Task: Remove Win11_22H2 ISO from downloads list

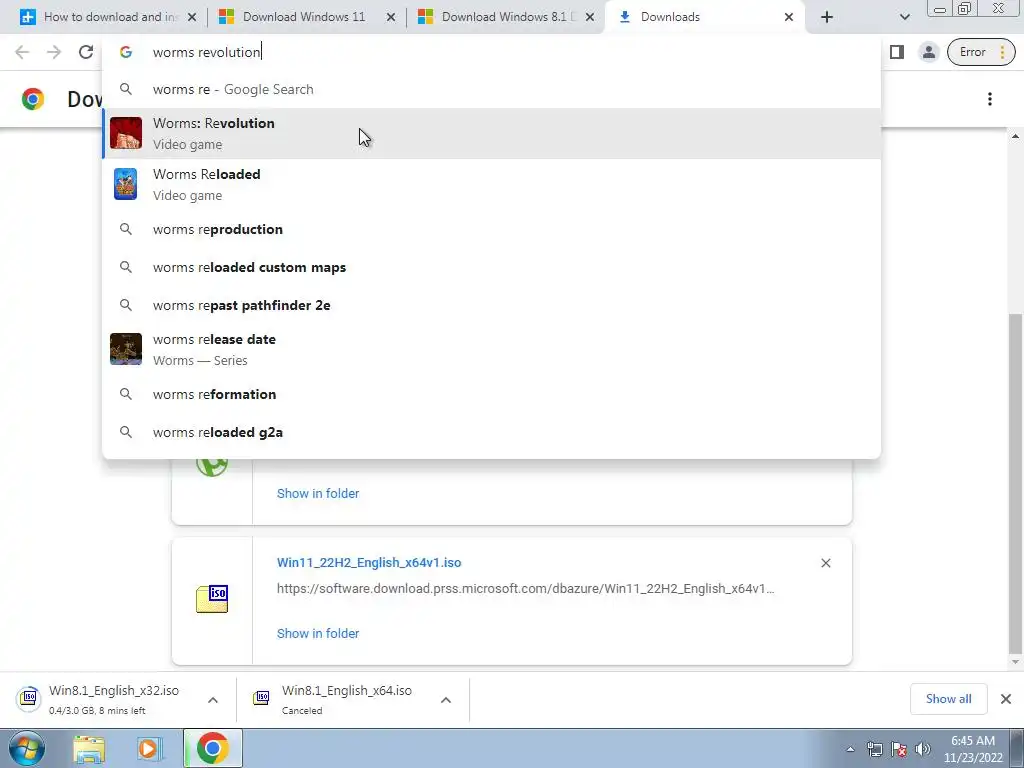Action: (x=825, y=563)
